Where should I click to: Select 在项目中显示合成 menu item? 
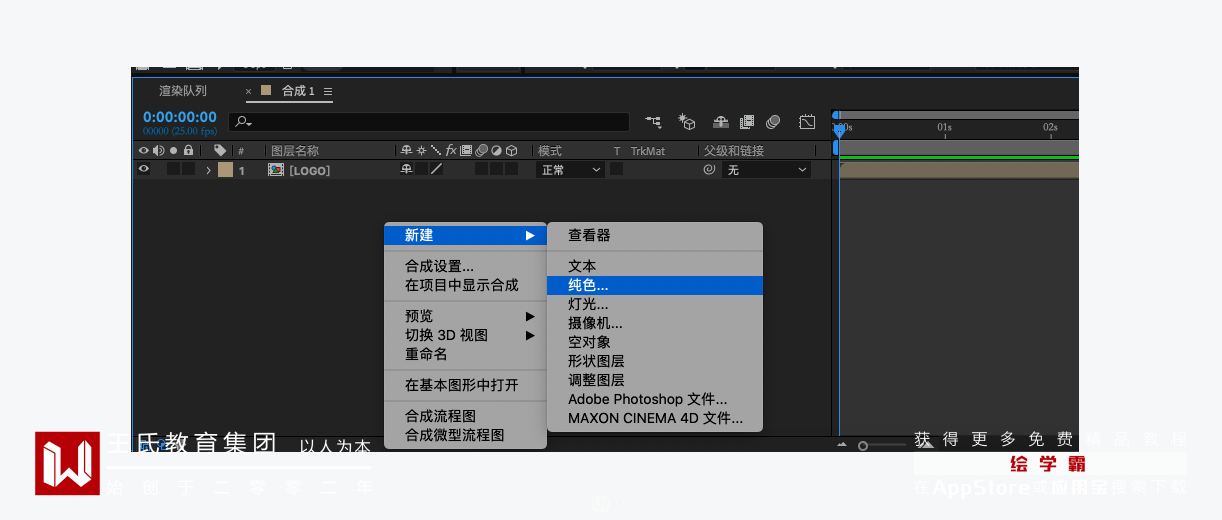[x=465, y=285]
